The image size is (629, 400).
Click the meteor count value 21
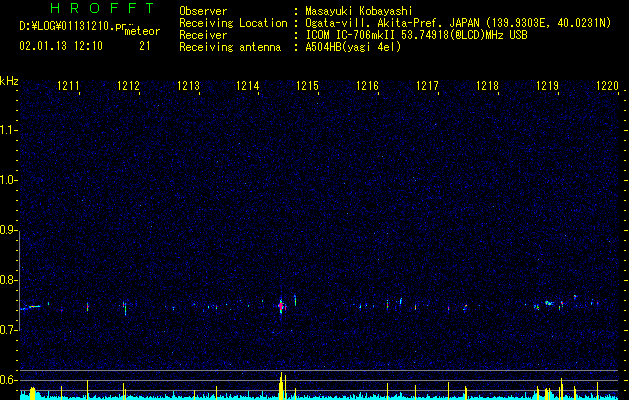145,46
